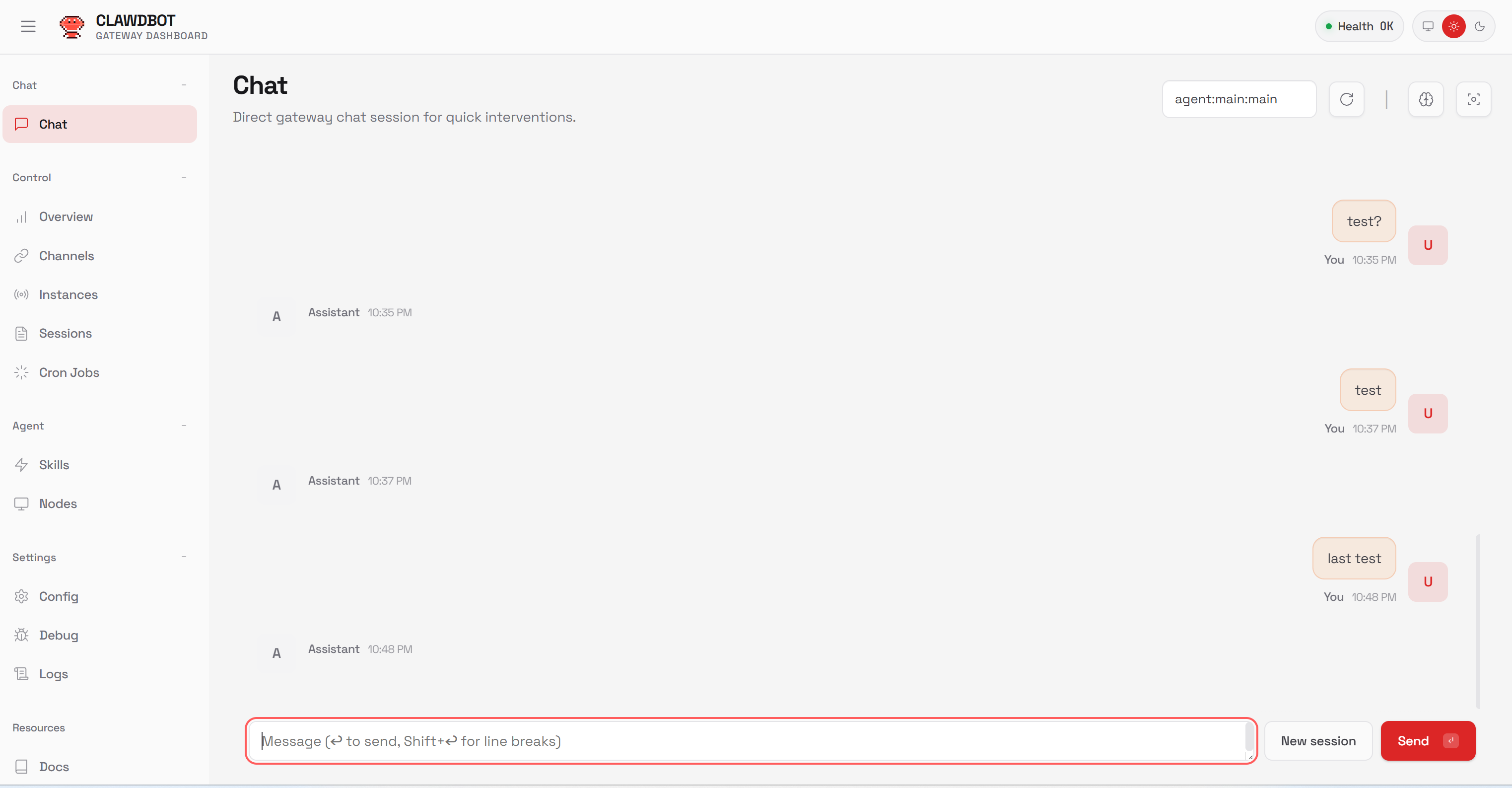Collapse the Agent sidebar section

(x=184, y=426)
